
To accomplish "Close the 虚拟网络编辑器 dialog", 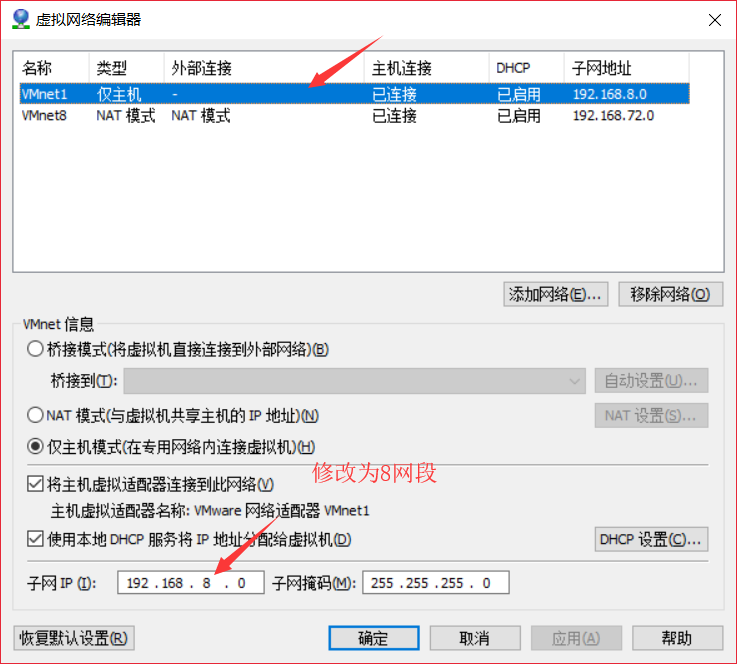I will [x=714, y=20].
